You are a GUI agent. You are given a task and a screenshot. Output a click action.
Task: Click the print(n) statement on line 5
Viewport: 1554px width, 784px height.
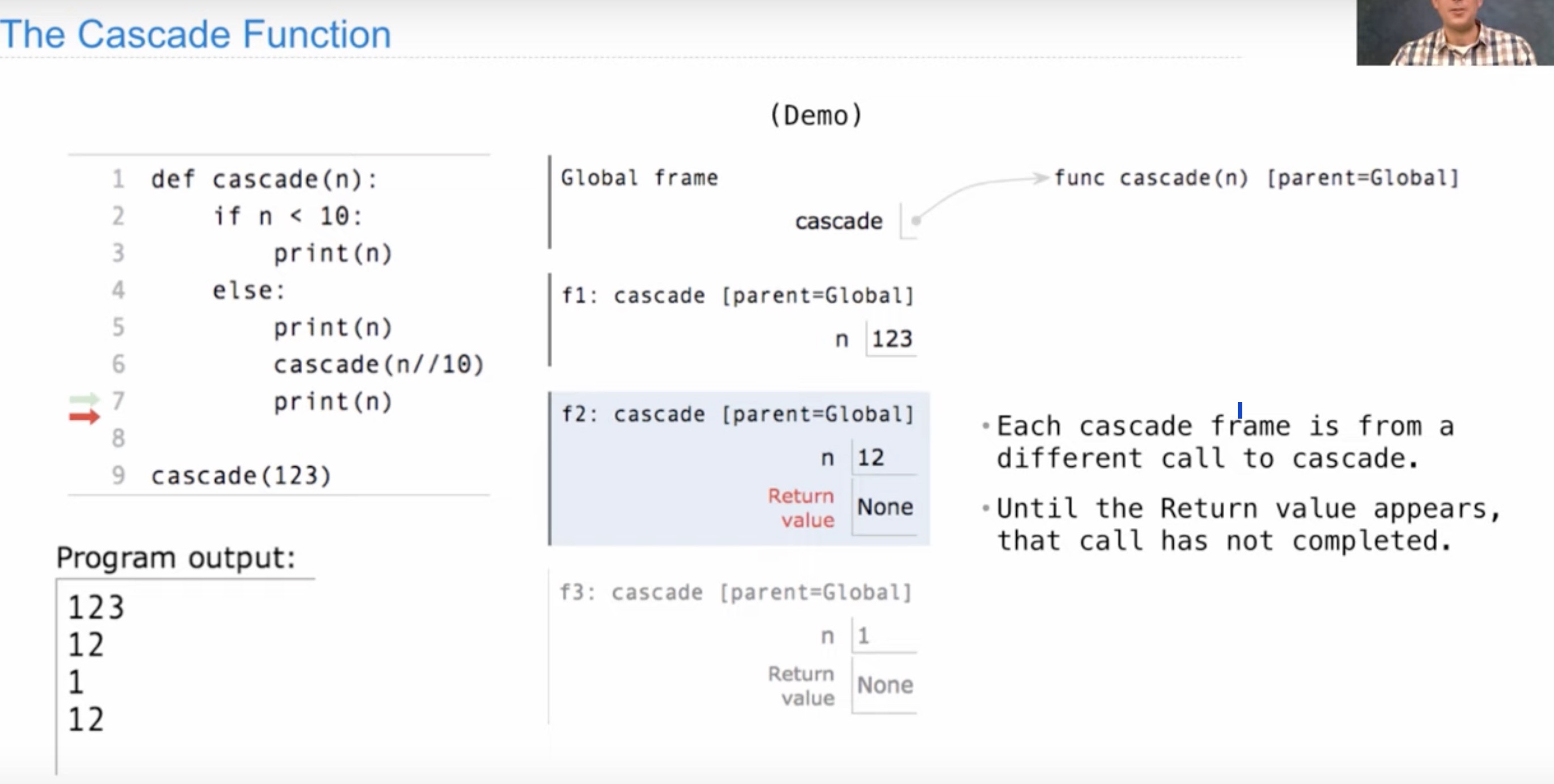click(x=333, y=327)
